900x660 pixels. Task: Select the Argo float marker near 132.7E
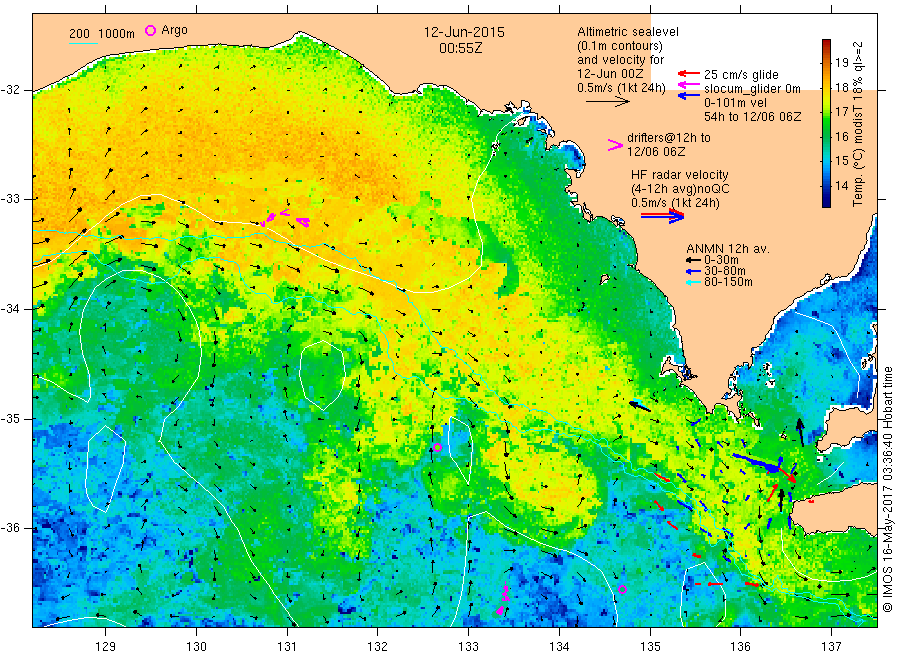(x=437, y=448)
